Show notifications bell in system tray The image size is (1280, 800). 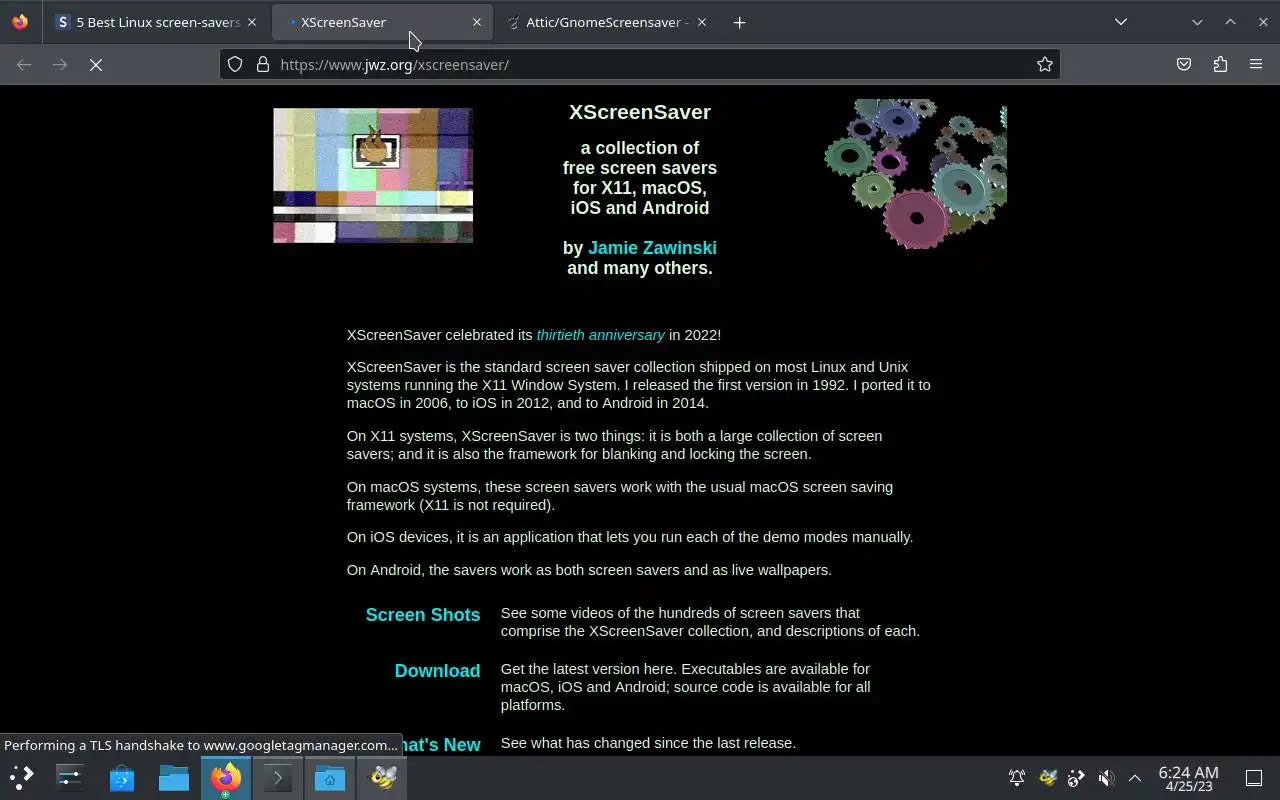1017,777
